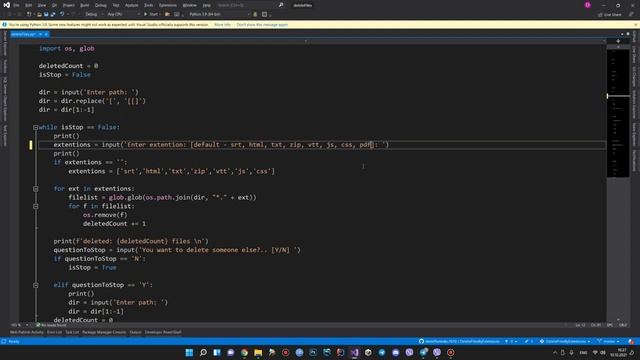Open the Output tab
The width and height of the screenshot is (640, 360).
point(136,332)
